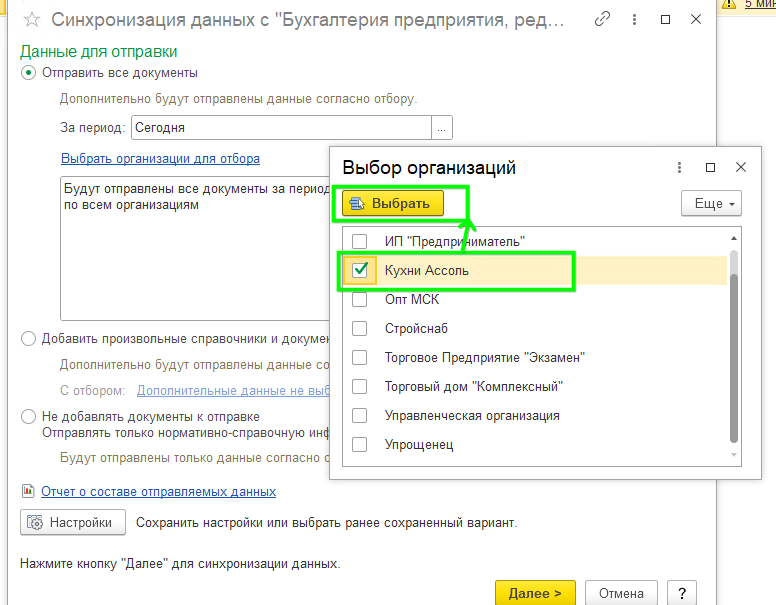Check the Опт МСК checkbox

pos(359,299)
